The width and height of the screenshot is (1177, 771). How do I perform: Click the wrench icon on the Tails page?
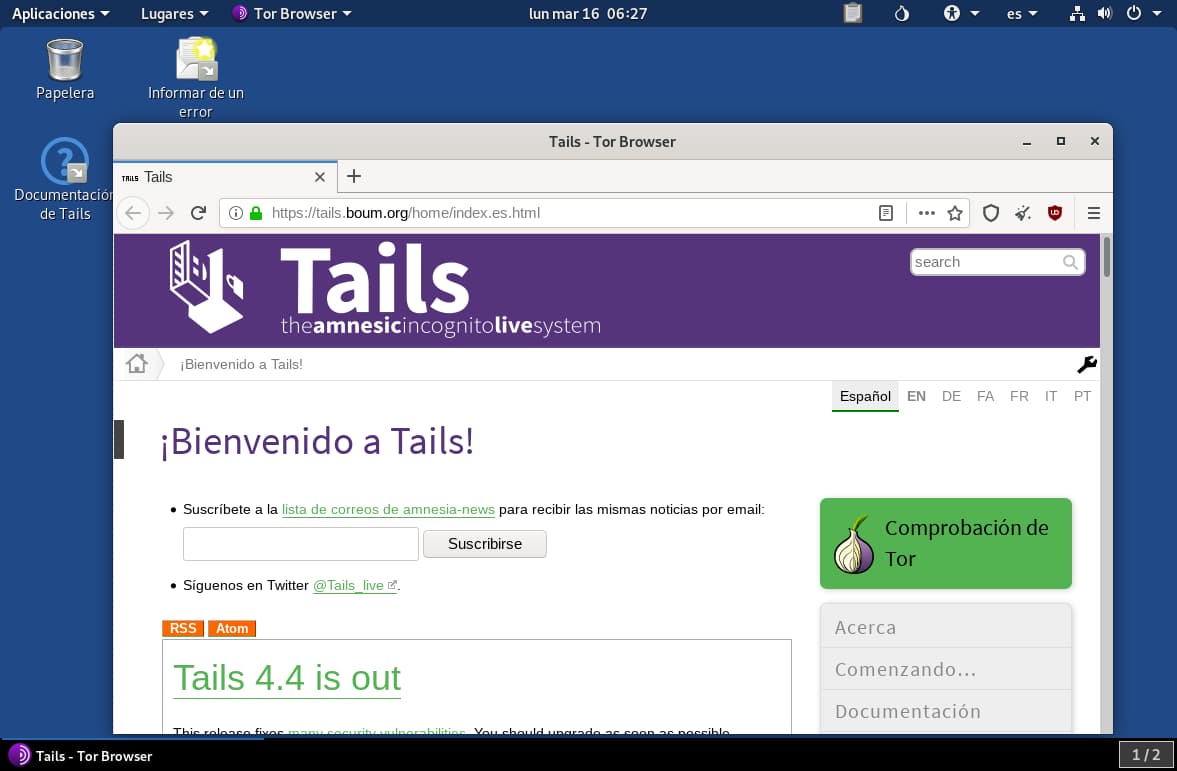pos(1086,364)
